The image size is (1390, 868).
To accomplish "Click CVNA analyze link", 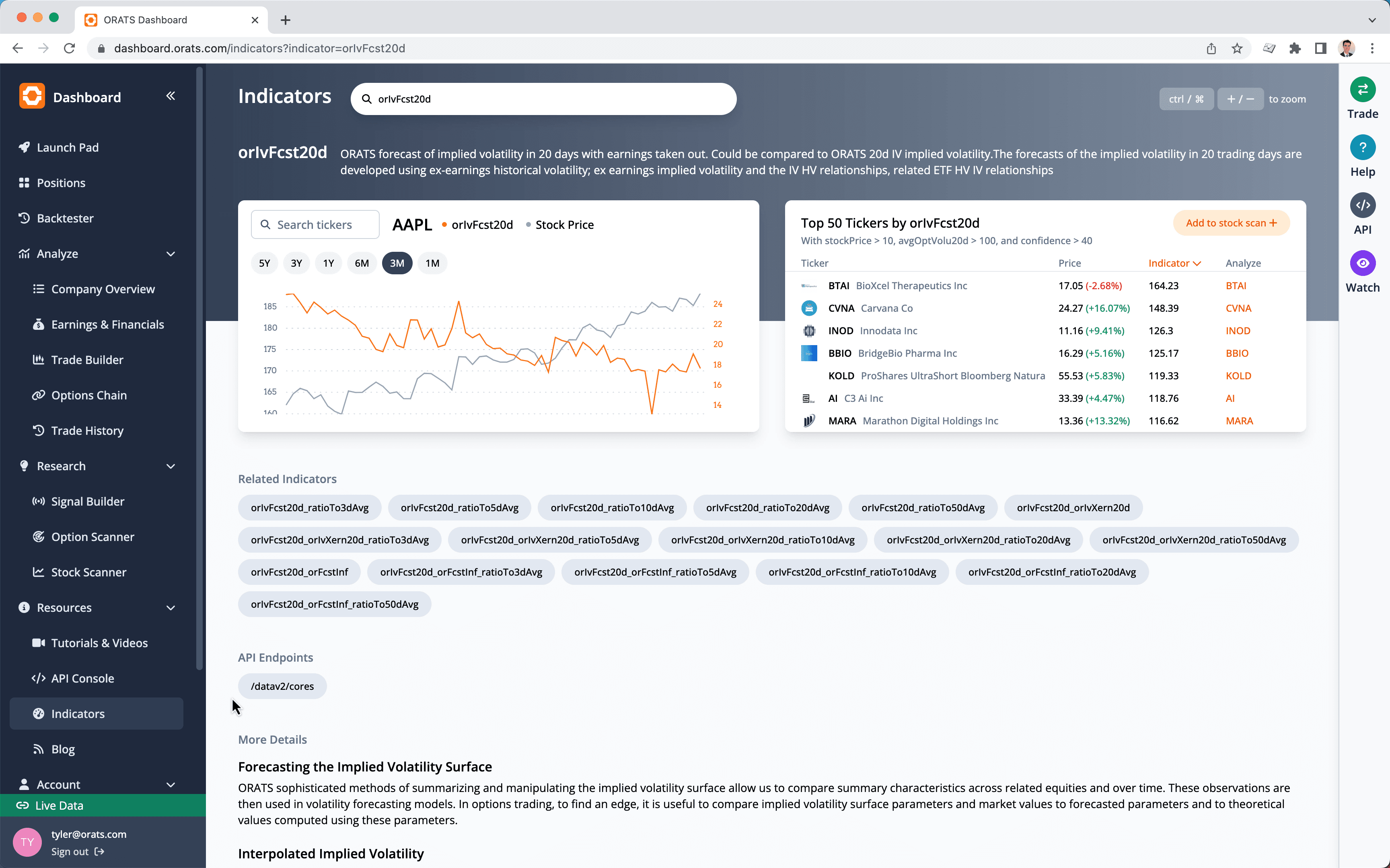I will [1238, 308].
